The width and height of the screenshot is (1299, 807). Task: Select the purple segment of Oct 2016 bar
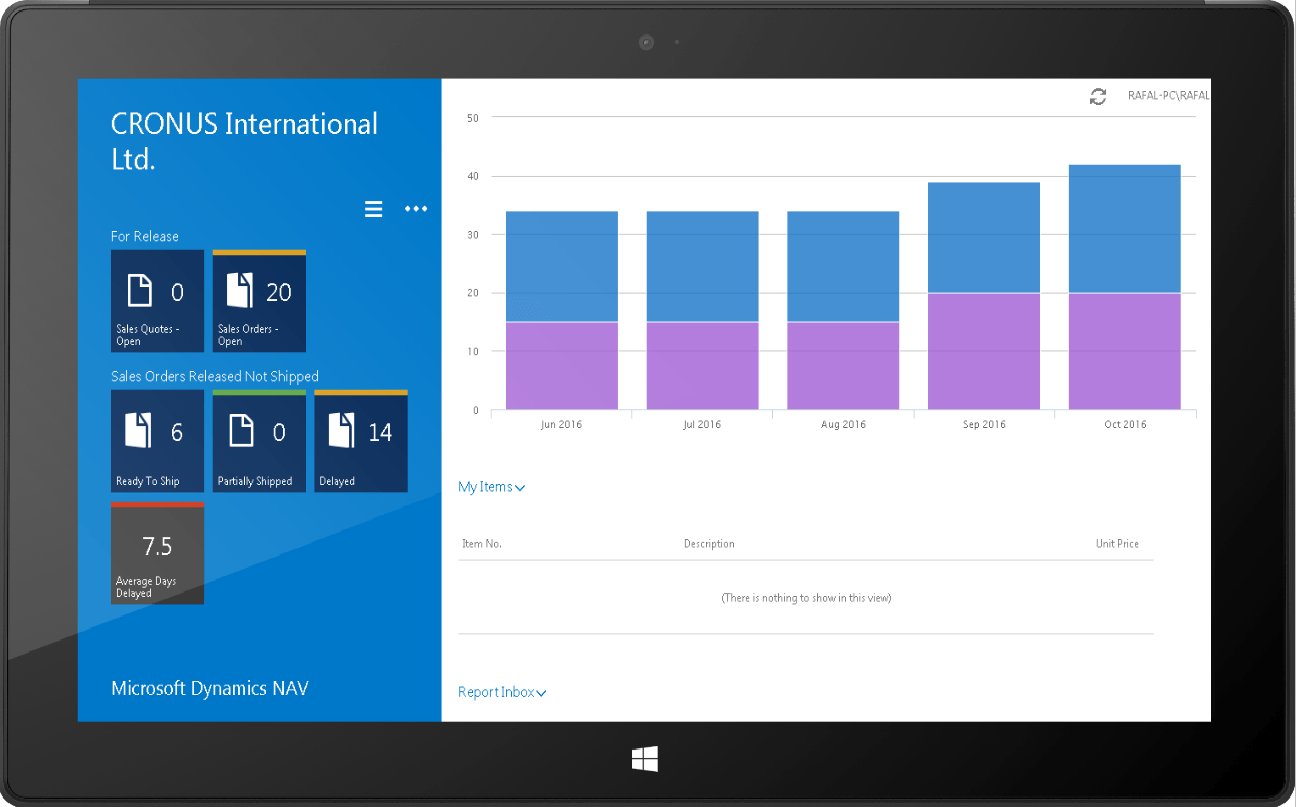click(1125, 351)
